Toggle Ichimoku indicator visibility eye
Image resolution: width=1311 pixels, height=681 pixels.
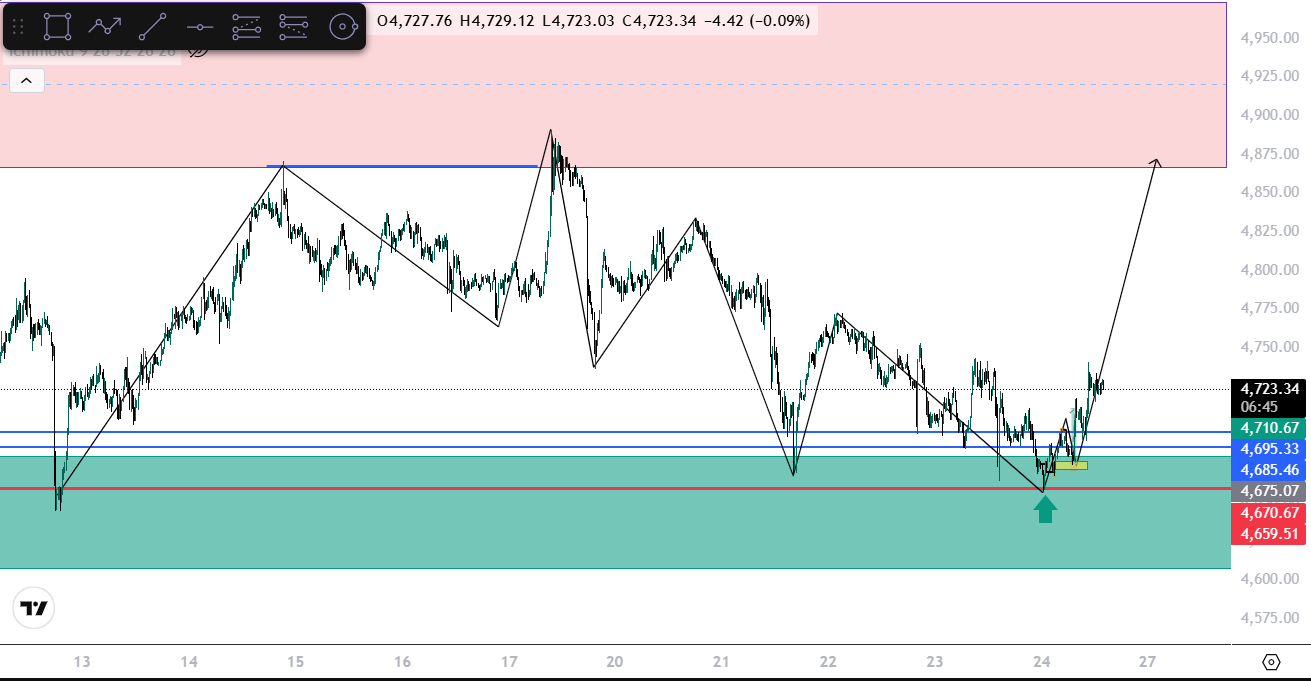pos(198,50)
